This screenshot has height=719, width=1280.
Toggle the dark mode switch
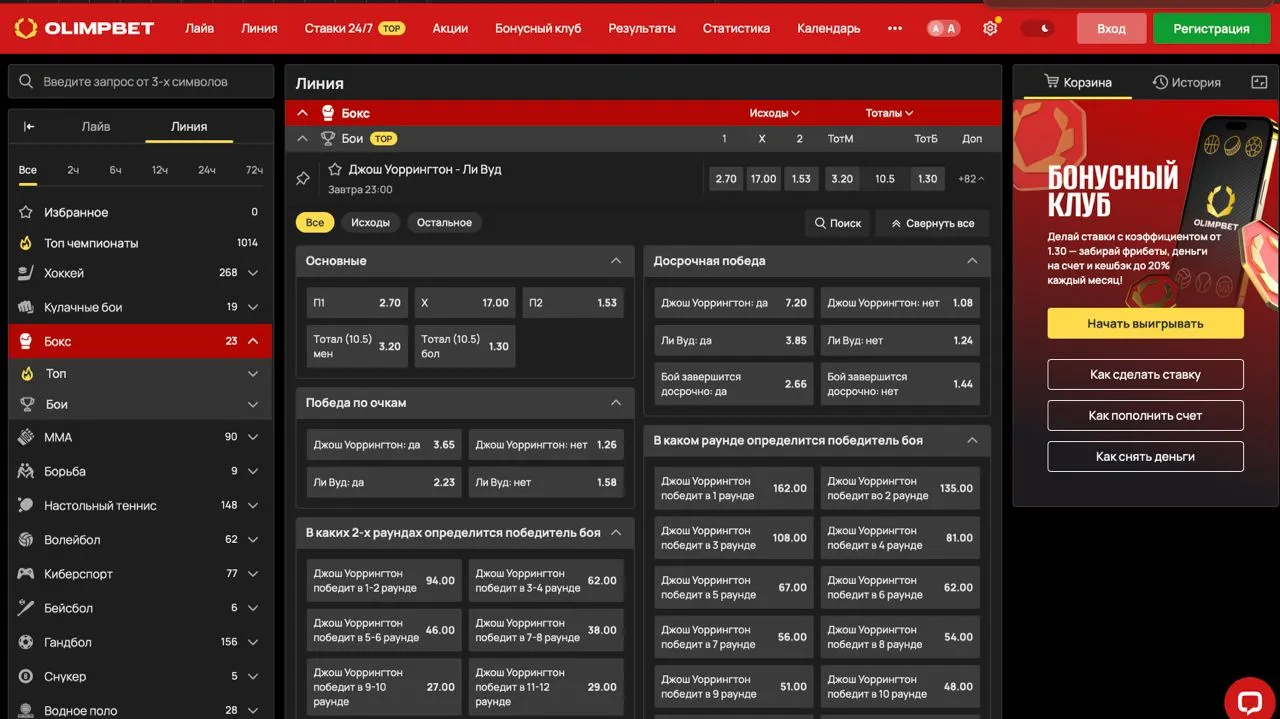(x=1037, y=28)
